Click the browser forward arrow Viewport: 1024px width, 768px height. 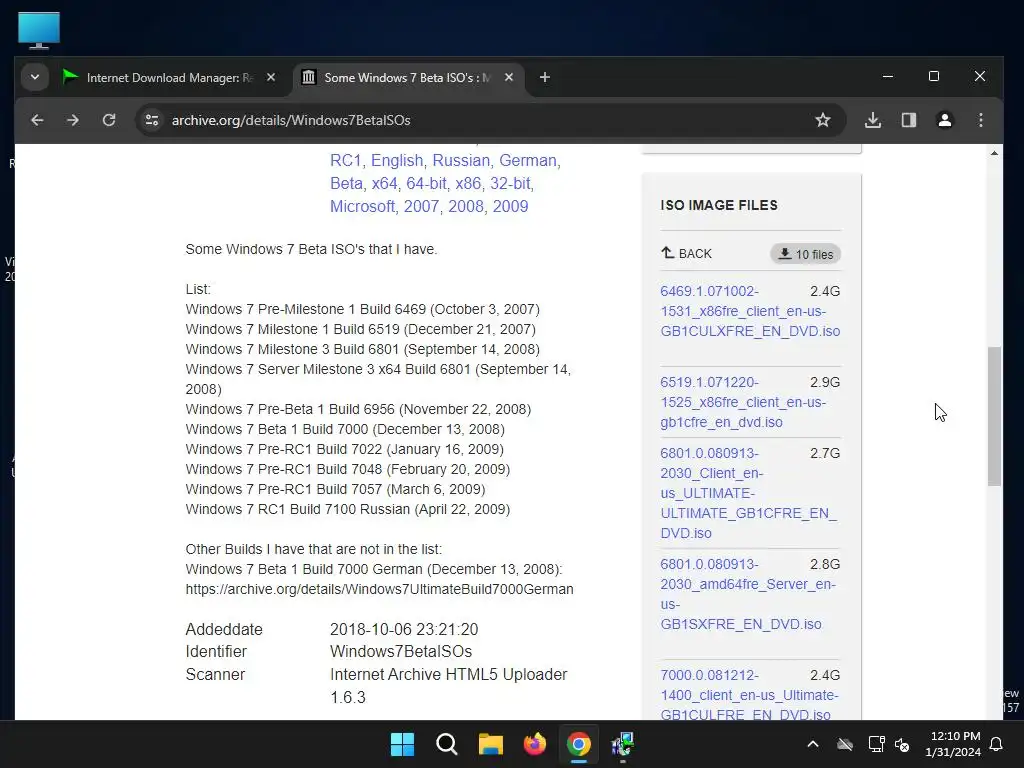73,120
